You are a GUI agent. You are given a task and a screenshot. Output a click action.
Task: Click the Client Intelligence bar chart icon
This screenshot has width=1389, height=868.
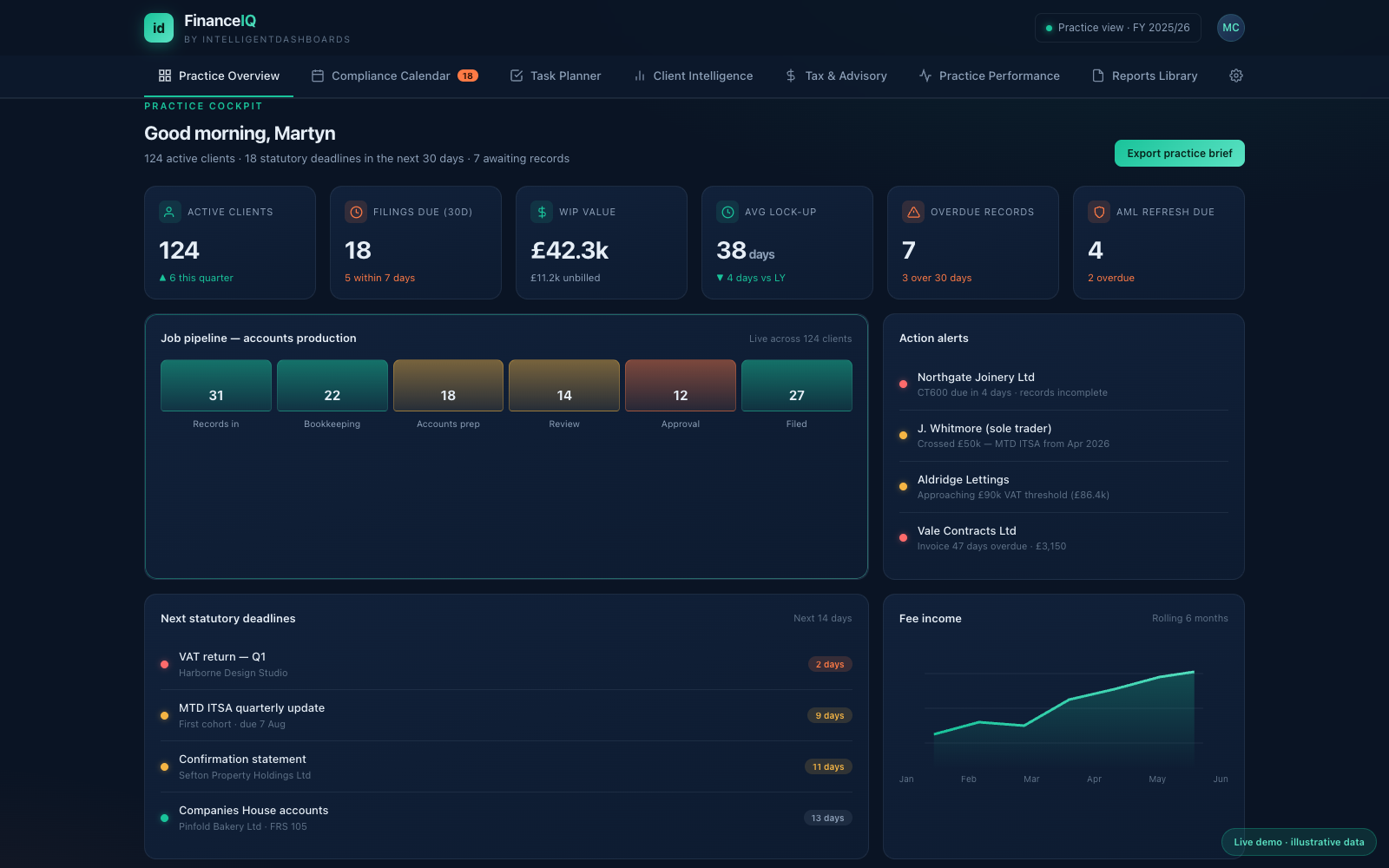pyautogui.click(x=640, y=76)
